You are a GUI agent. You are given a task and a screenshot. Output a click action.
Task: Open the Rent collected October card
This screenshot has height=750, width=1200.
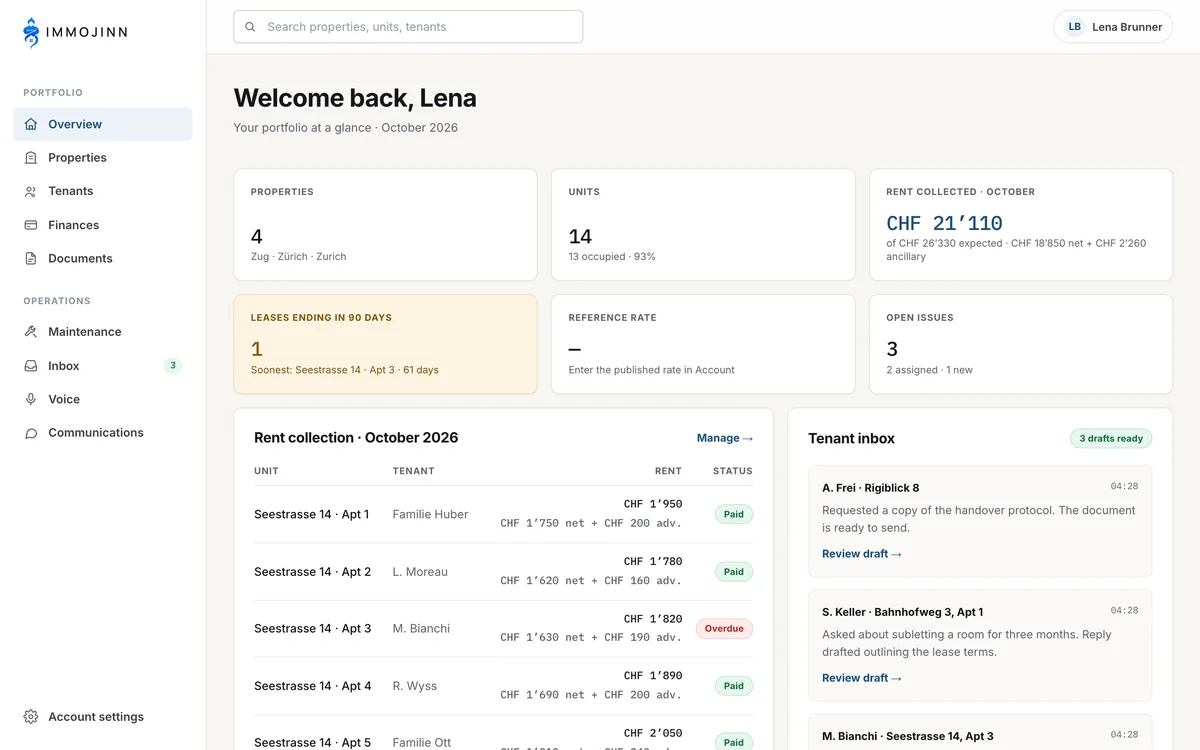[1021, 224]
